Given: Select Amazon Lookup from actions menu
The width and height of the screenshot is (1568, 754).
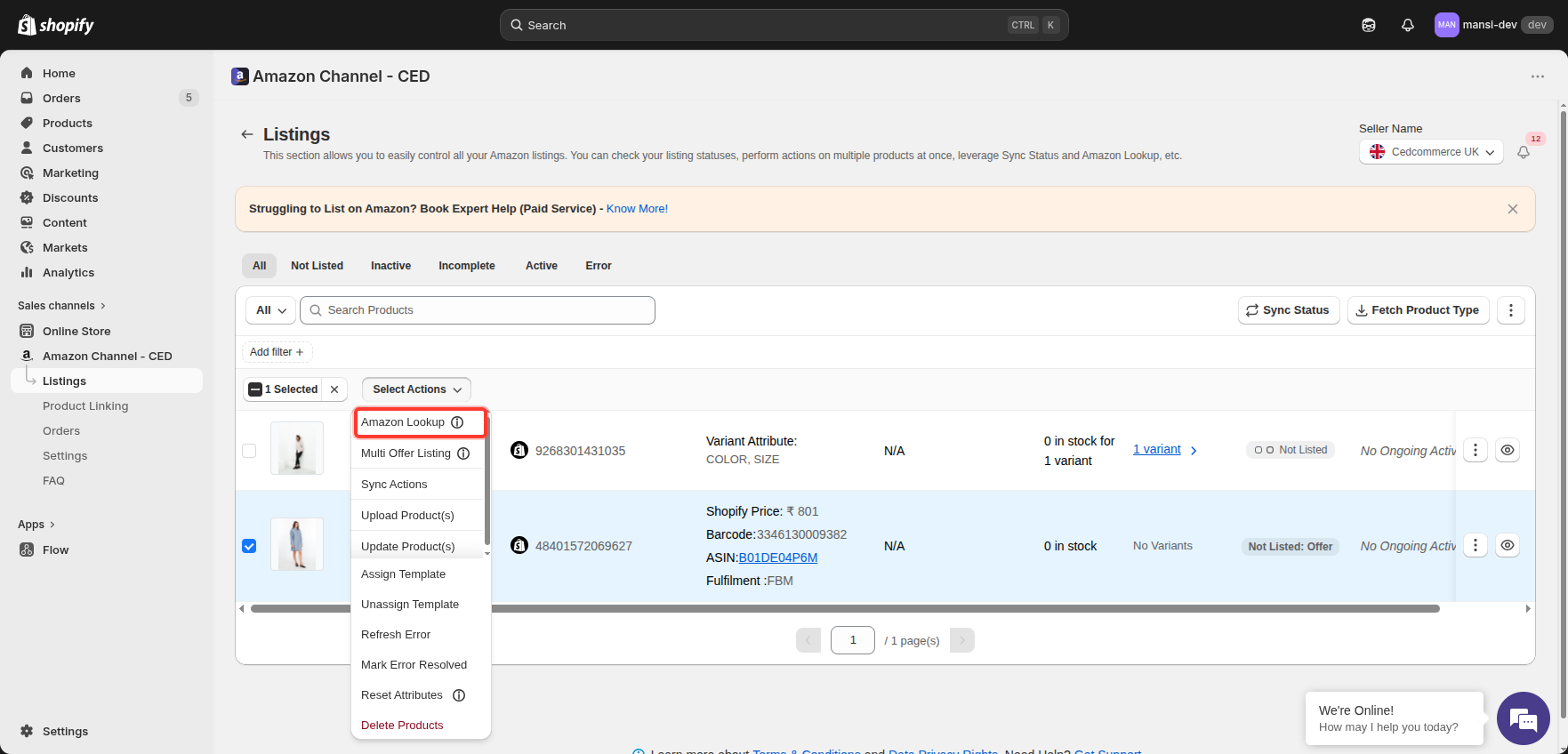Looking at the screenshot, I should [421, 422].
